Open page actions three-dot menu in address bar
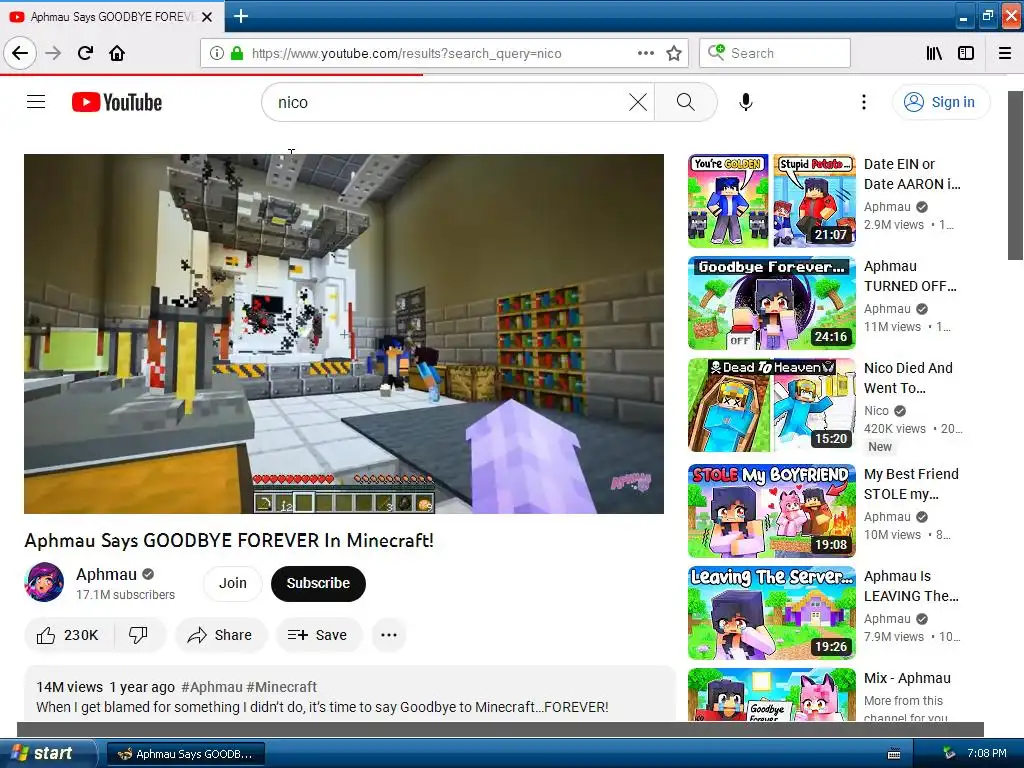 [x=645, y=53]
